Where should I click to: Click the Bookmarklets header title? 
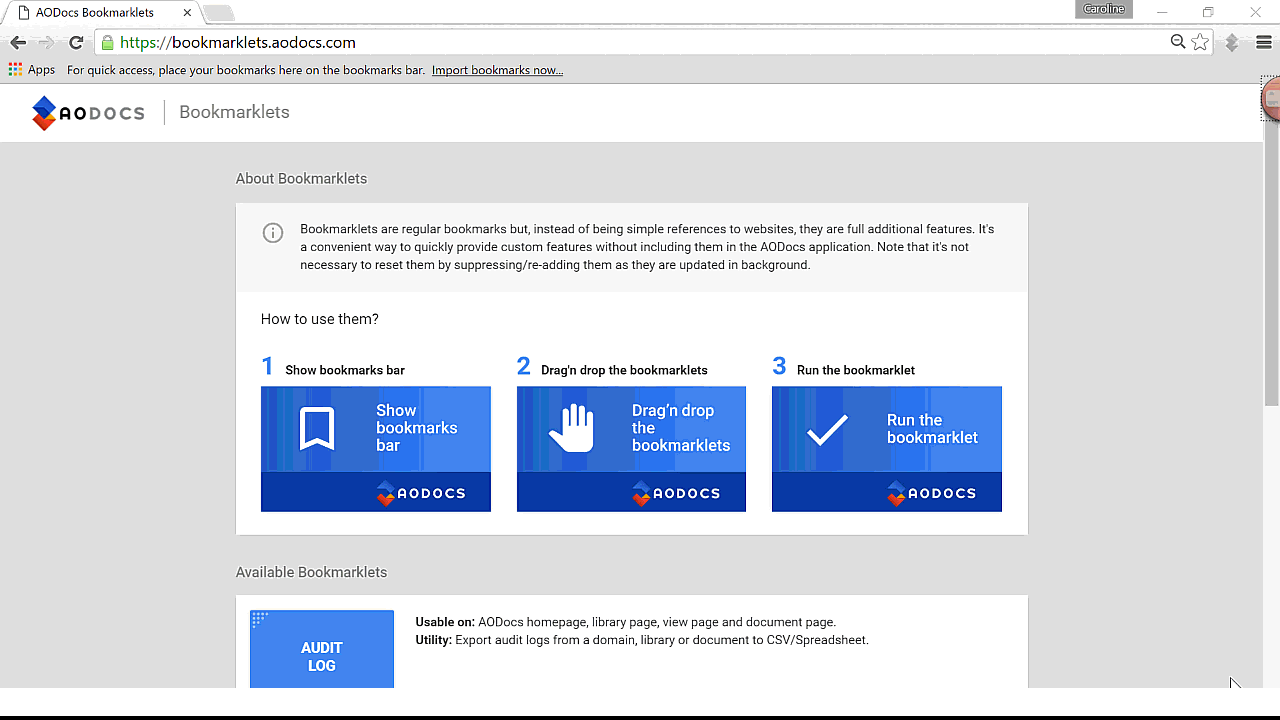pos(234,112)
